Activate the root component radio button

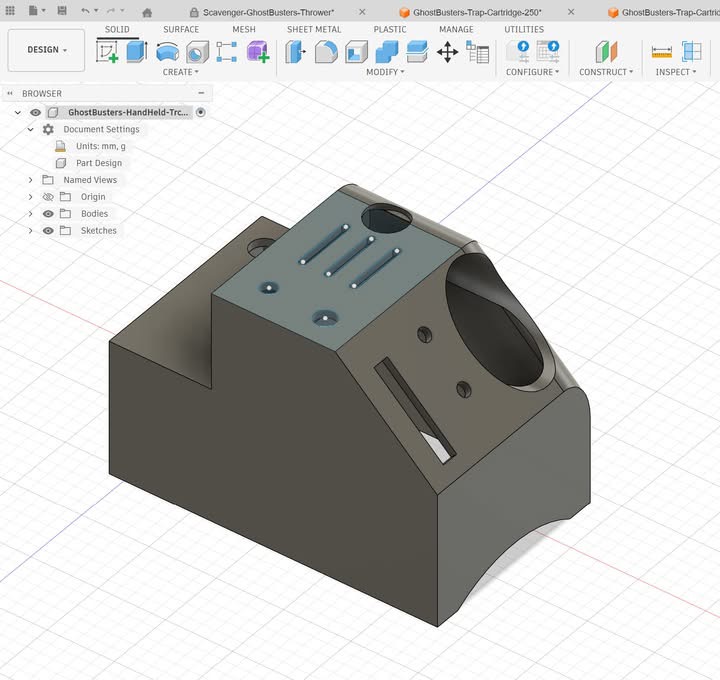(201, 113)
